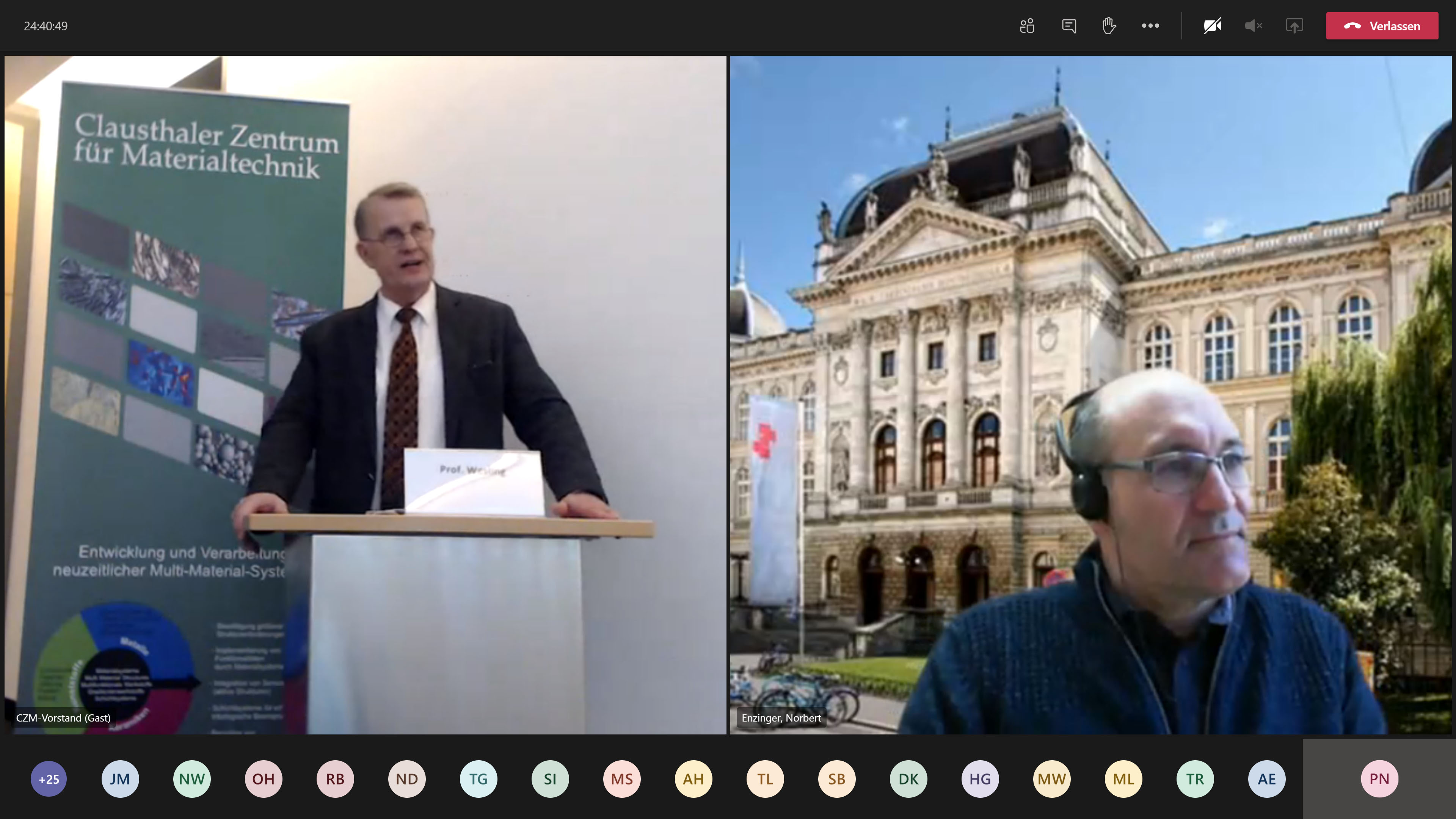The image size is (1456, 819).
Task: Click the Enzinger, Norbert name label
Action: pos(781,718)
